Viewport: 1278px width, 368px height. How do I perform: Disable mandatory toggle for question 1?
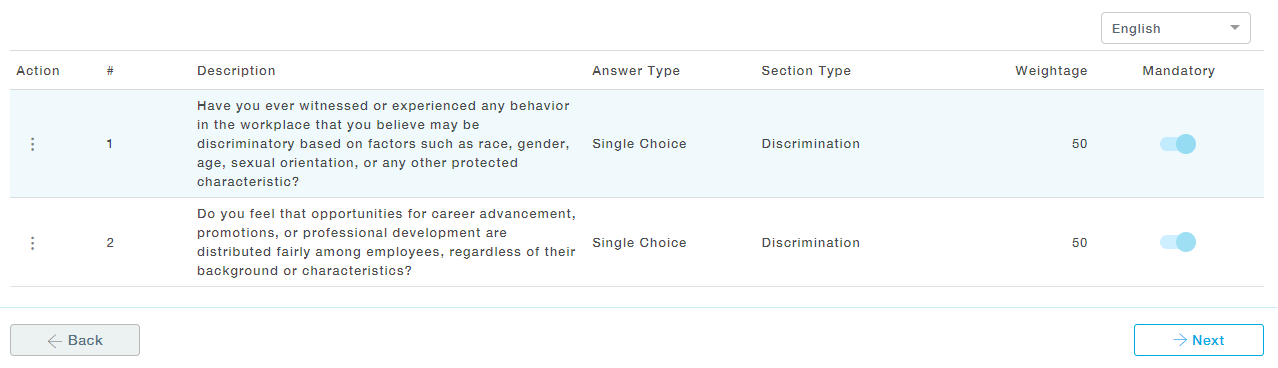coord(1178,144)
